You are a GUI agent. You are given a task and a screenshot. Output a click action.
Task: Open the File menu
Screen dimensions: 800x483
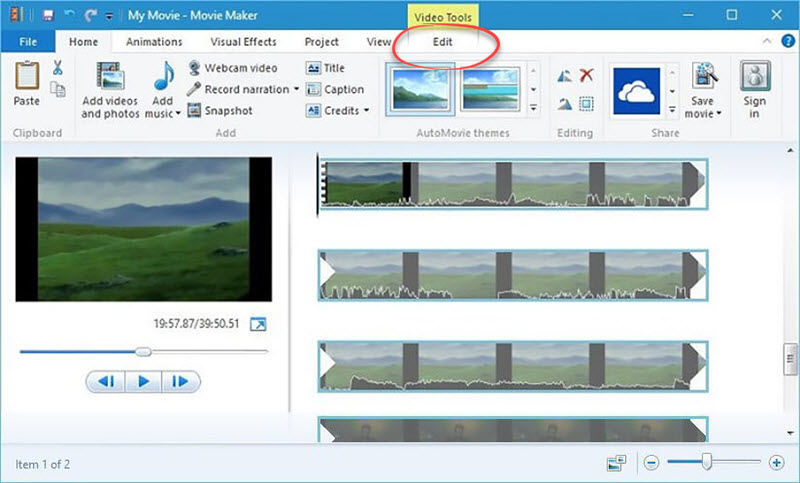point(28,42)
